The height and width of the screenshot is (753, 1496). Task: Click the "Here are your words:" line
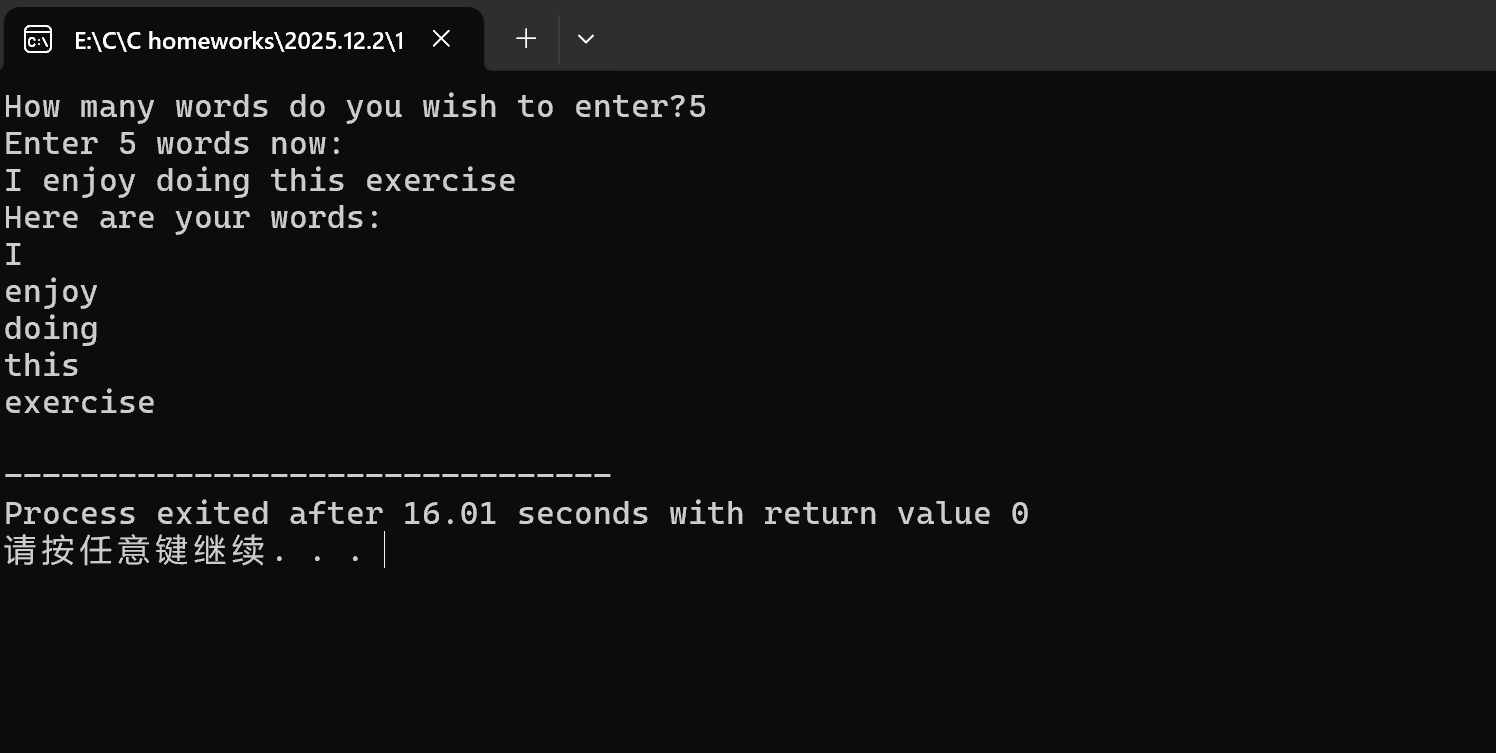[193, 218]
